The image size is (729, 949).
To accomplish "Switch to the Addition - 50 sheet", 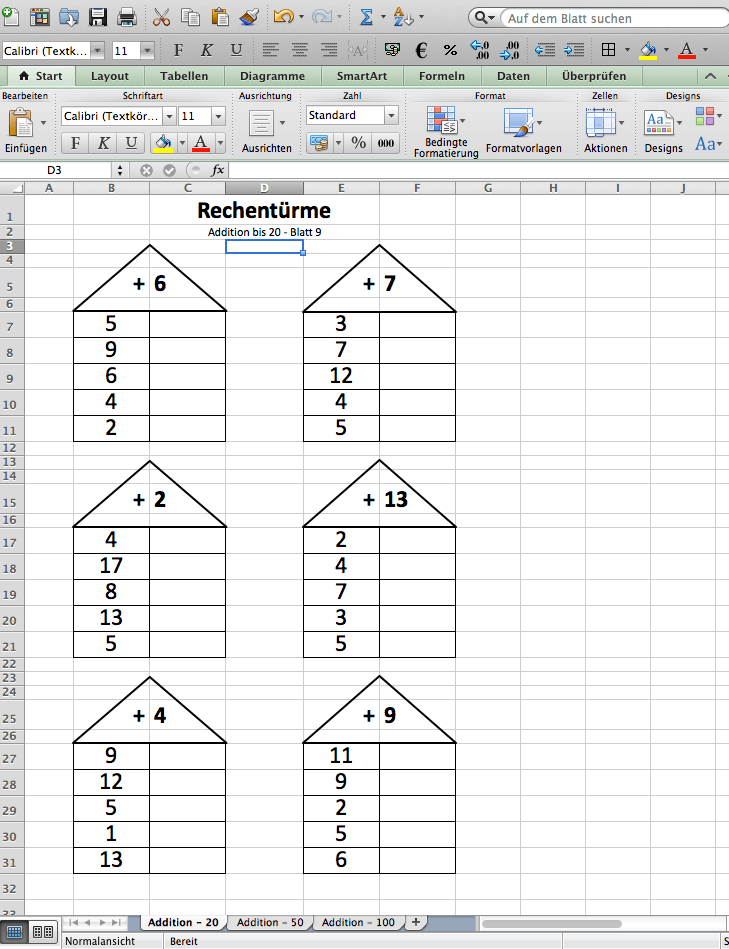I will tap(270, 922).
